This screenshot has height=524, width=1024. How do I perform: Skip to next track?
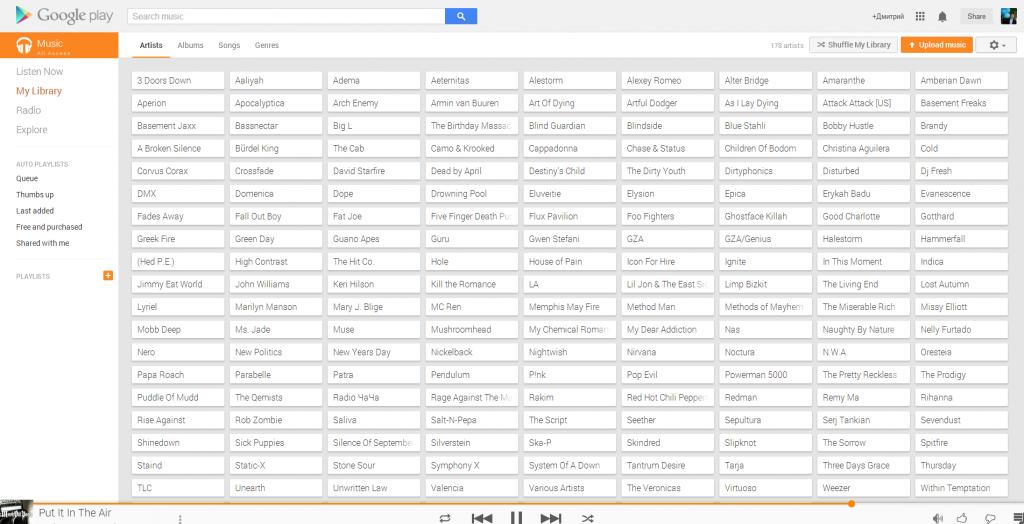551,518
